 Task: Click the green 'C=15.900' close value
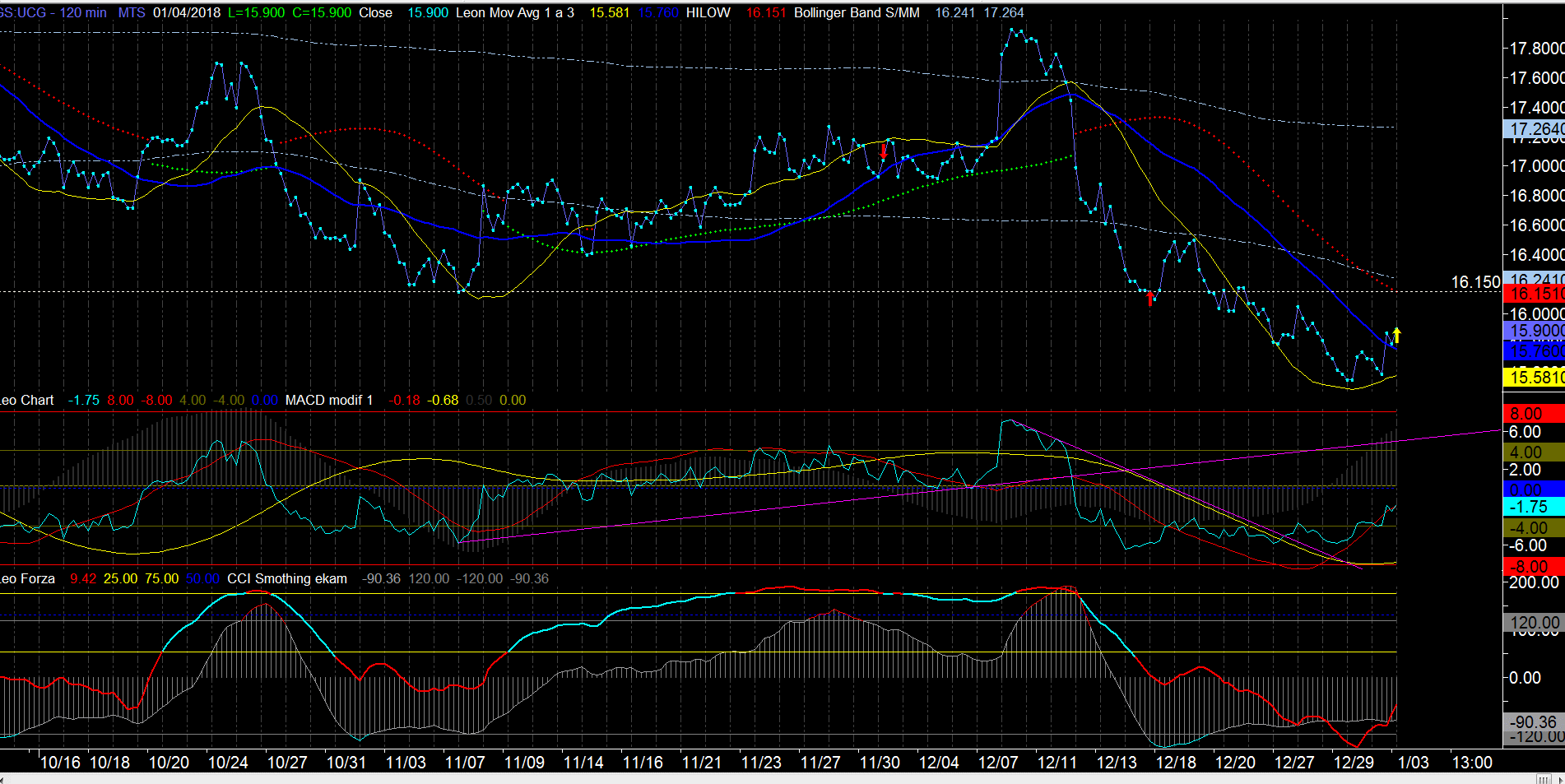322,12
